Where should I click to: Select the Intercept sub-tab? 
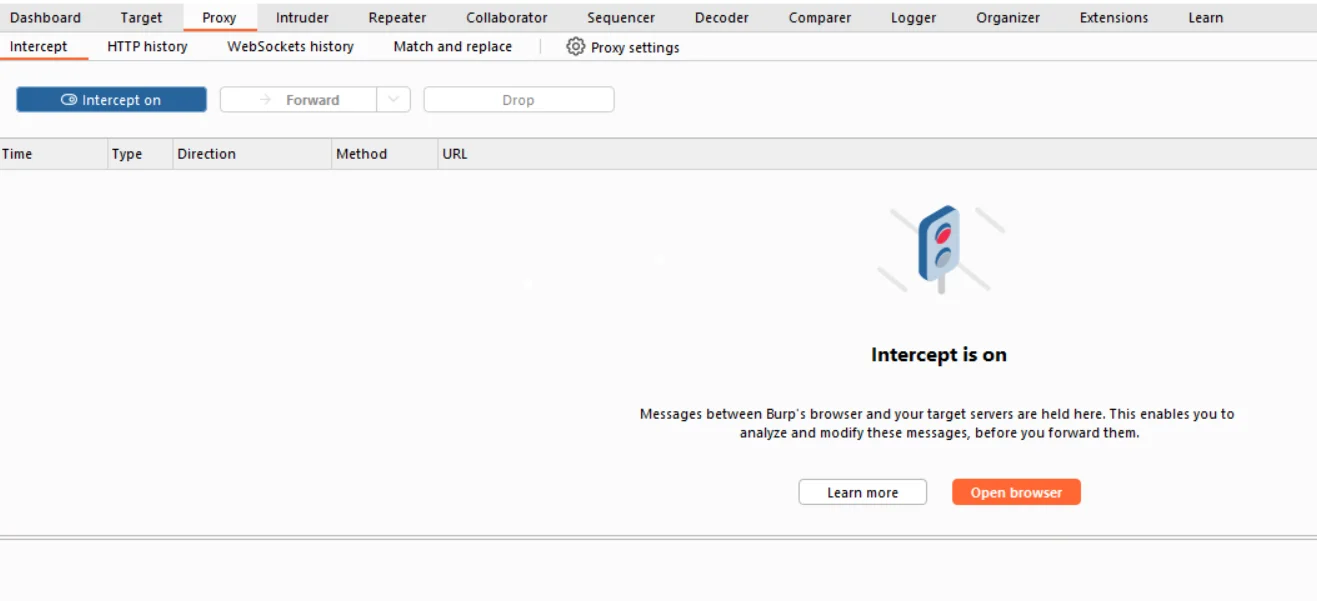tap(39, 47)
